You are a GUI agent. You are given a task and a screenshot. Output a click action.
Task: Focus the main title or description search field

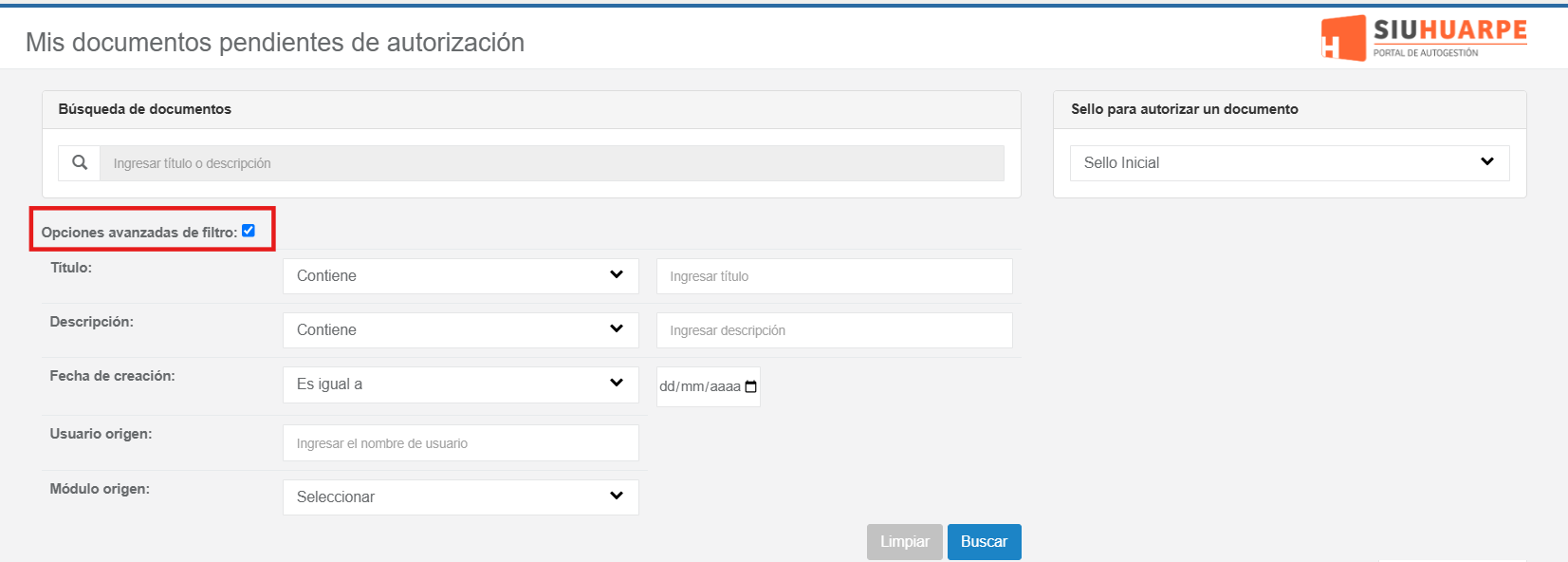tap(551, 163)
